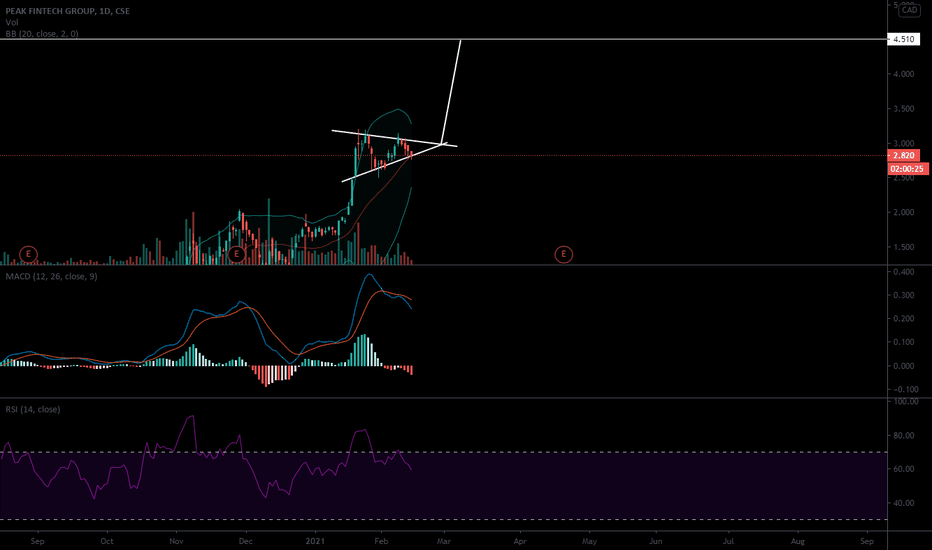
Task: Click the MACD (12, 26, close, 9) label
Action: click(51, 276)
